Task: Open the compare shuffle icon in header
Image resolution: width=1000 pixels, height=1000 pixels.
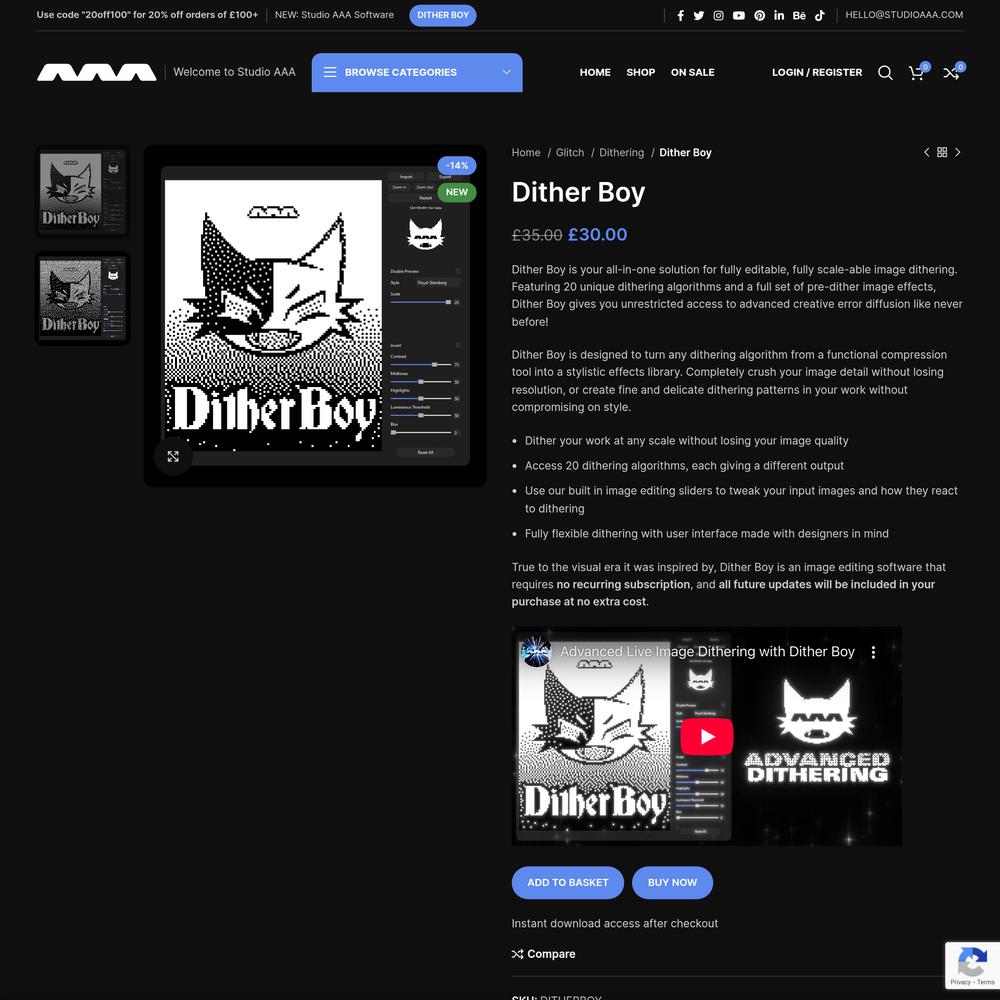Action: click(951, 73)
